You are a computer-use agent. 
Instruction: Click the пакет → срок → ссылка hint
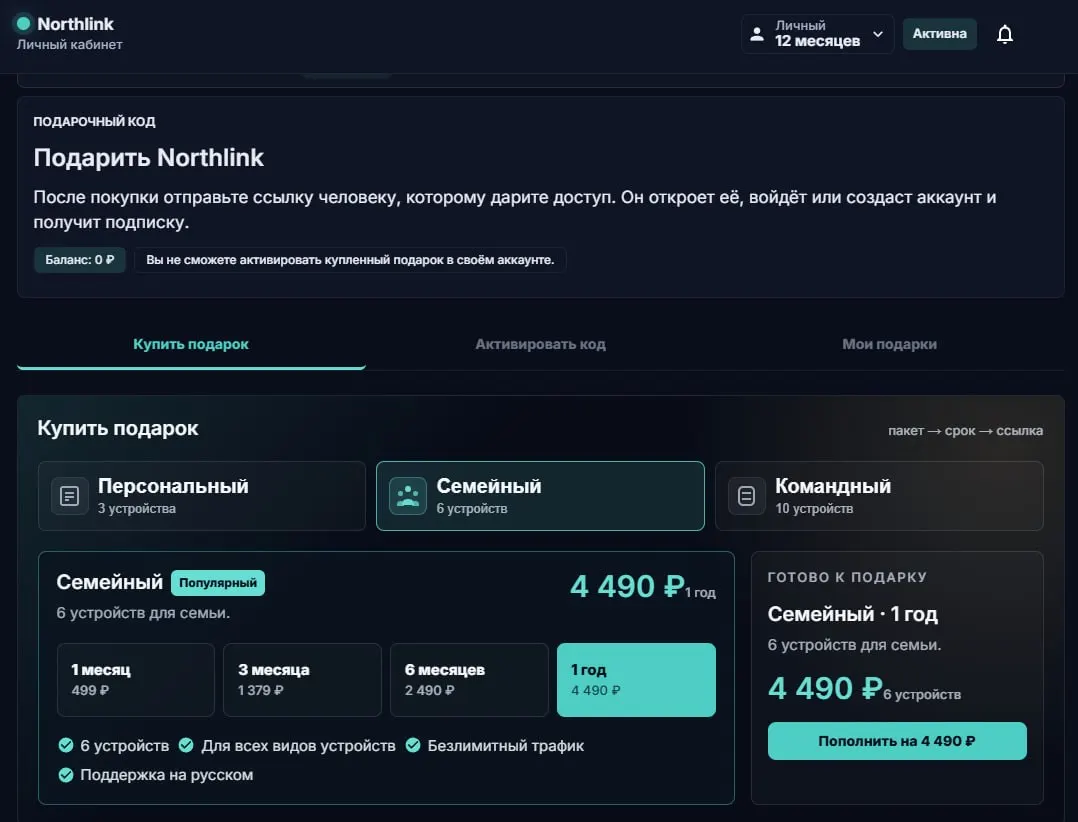tap(965, 431)
